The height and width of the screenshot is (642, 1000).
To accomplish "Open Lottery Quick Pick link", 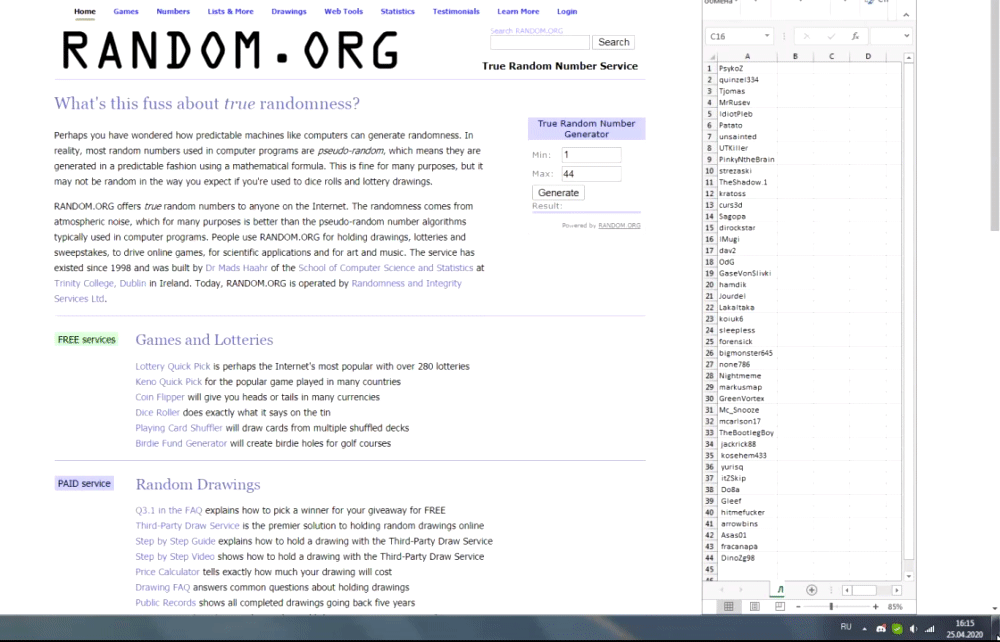I will point(173,367).
